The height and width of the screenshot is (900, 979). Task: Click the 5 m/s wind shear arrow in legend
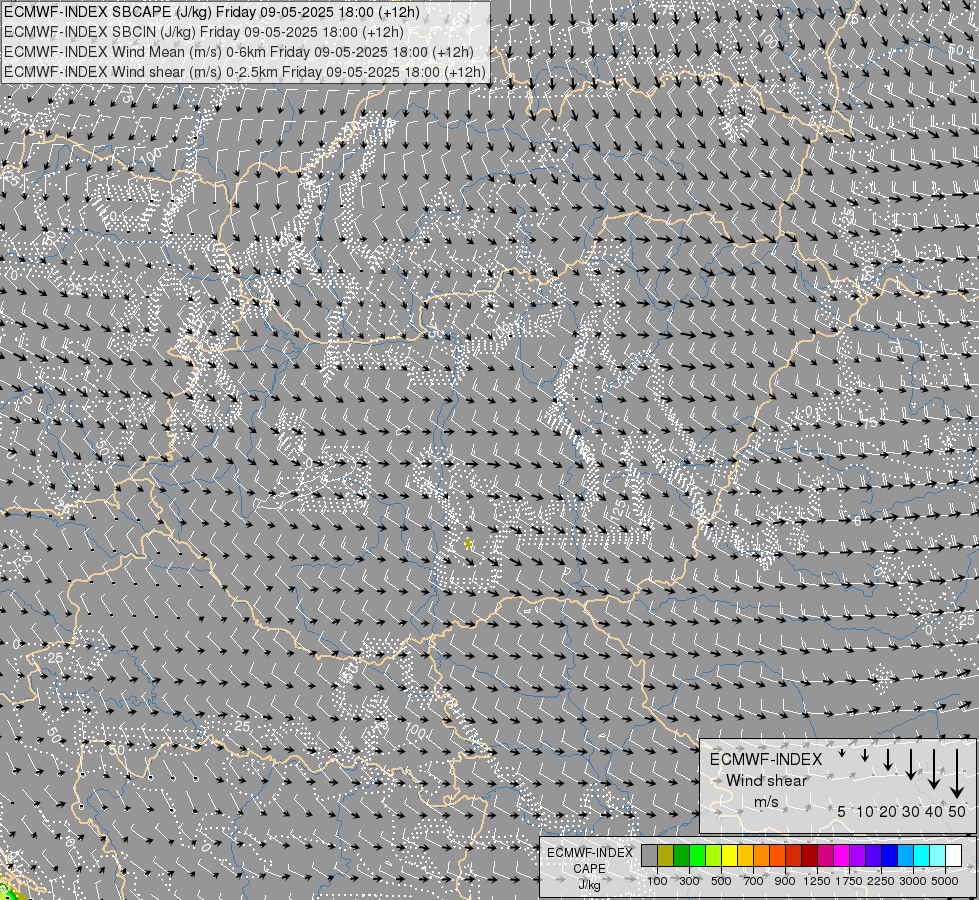click(842, 754)
